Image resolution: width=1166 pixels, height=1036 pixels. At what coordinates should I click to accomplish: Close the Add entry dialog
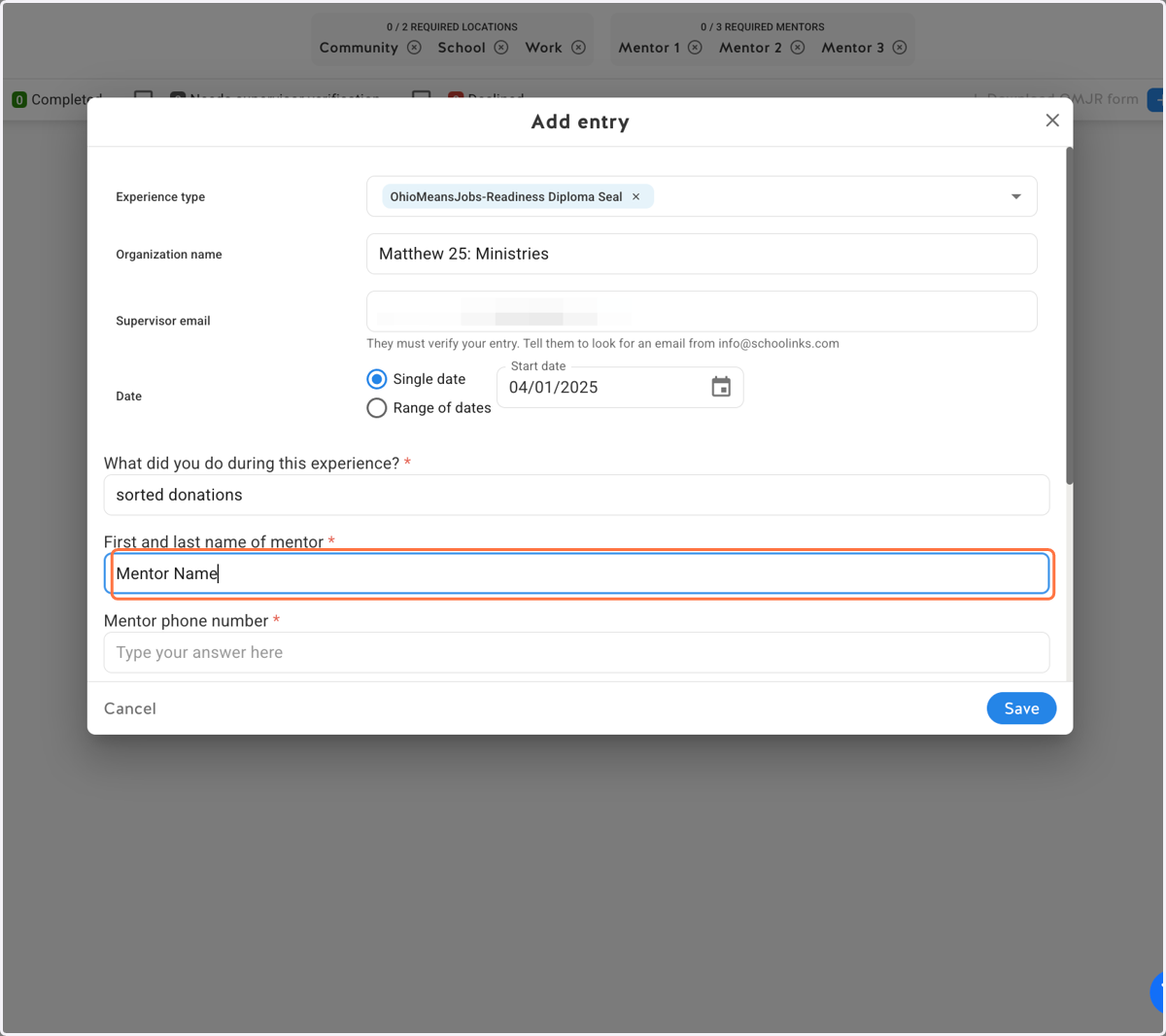click(1052, 121)
